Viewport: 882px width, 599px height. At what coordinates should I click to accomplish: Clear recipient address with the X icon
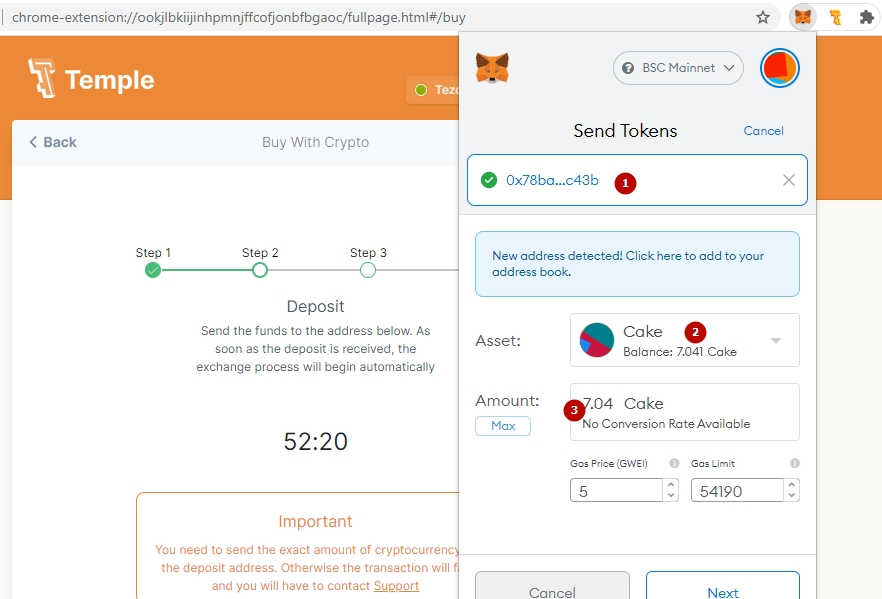[x=789, y=180]
